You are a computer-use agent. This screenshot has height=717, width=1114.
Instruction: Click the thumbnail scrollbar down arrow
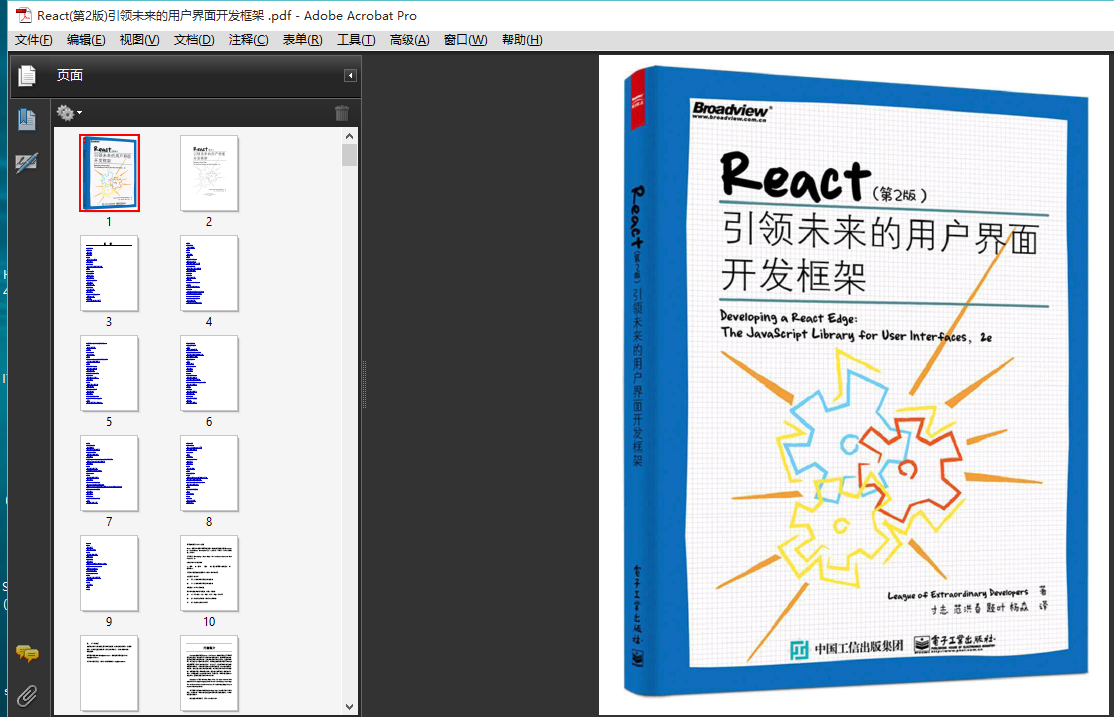(x=349, y=706)
